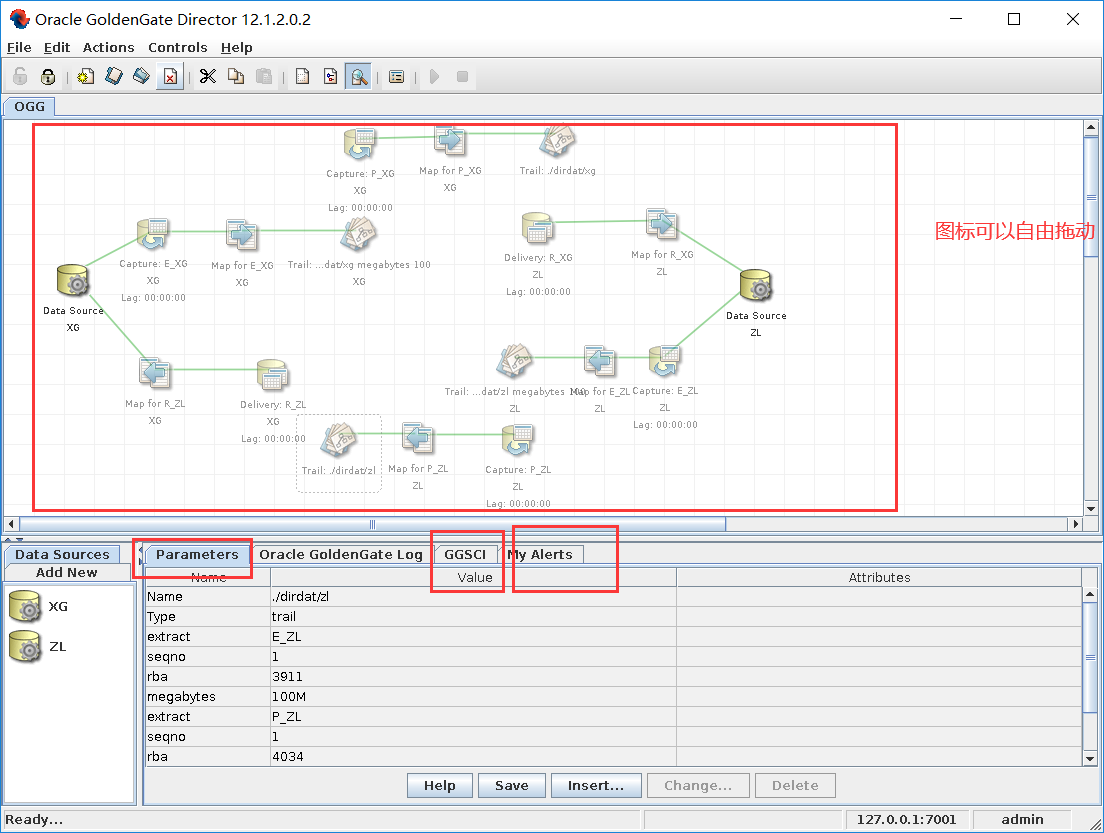The image size is (1104, 833).
Task: Select the Delivery R_ZL node icon
Action: 272,375
